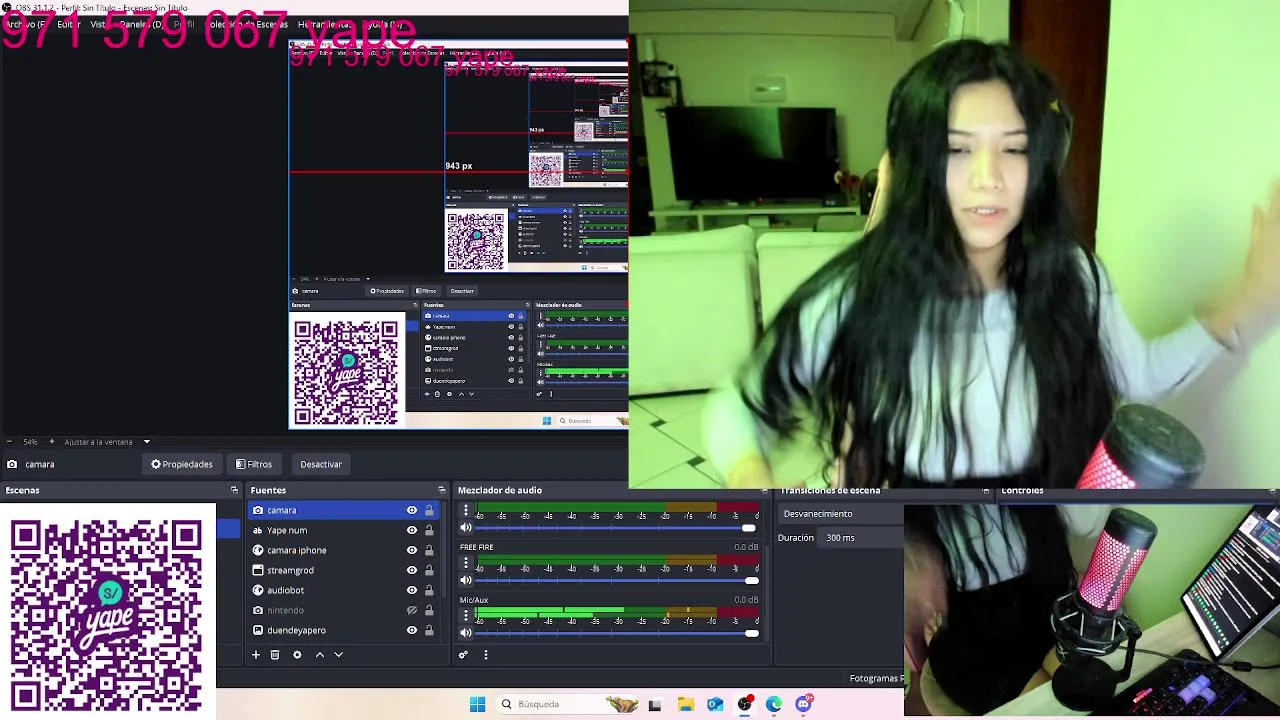Remove selected source with the trash icon

click(x=275, y=655)
